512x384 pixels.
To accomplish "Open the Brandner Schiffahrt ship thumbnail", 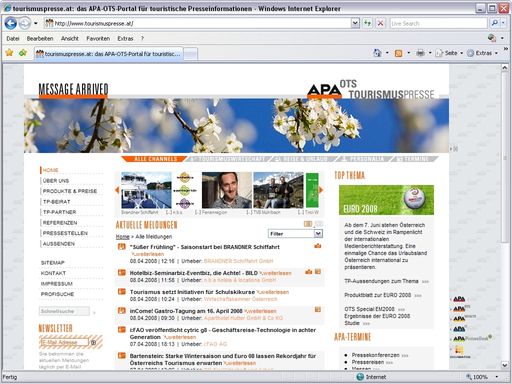I will pyautogui.click(x=146, y=190).
